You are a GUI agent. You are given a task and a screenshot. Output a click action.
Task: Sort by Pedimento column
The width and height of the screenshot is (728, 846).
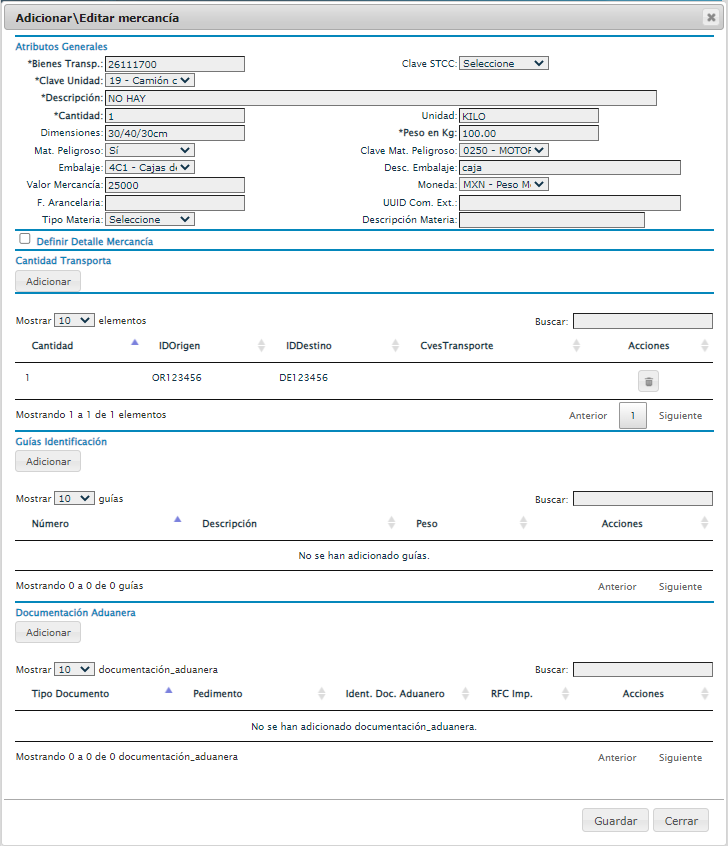tap(322, 694)
